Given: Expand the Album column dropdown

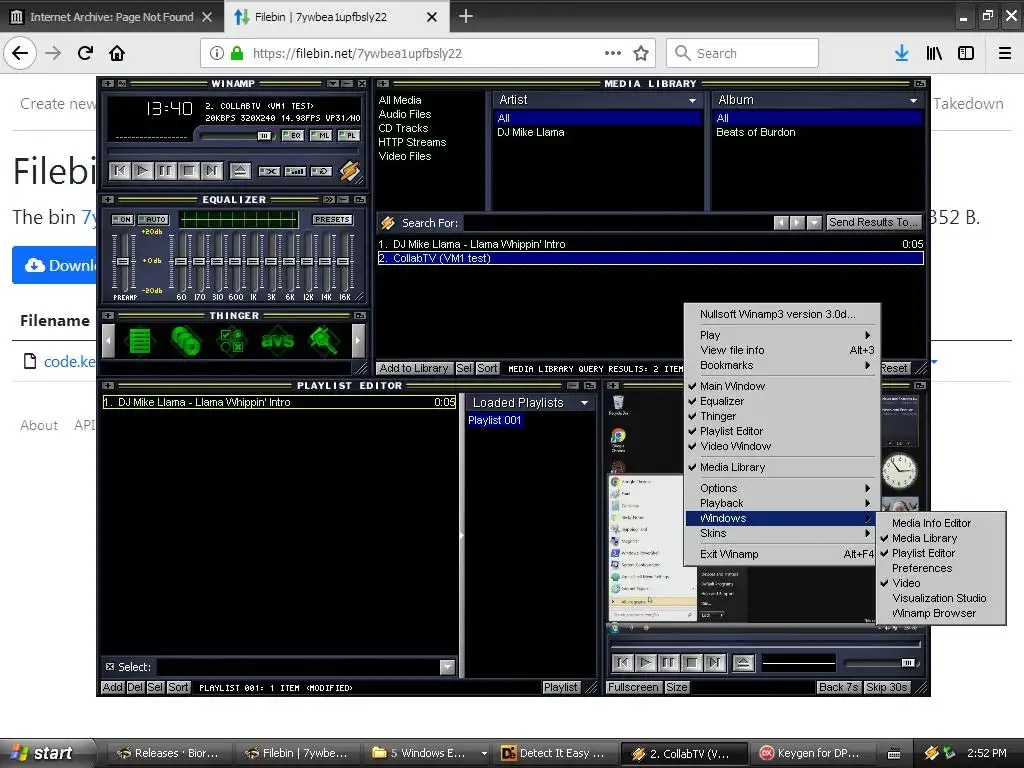Looking at the screenshot, I should click(913, 101).
